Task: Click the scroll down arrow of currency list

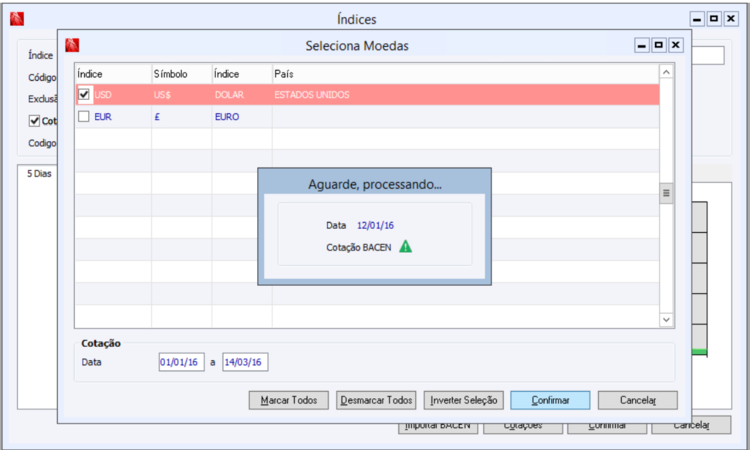Action: click(x=666, y=319)
